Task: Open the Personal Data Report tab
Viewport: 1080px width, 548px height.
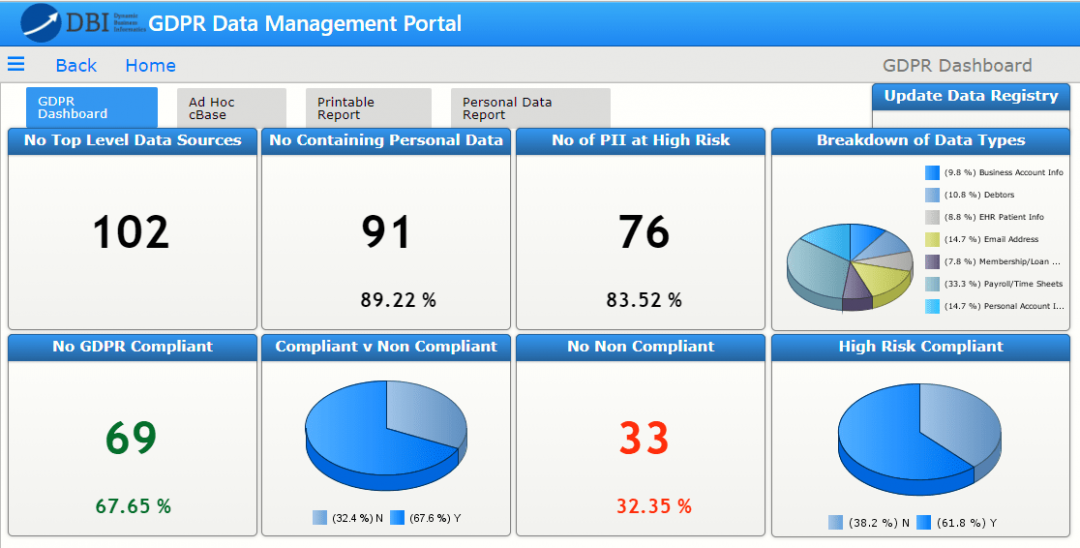Action: pos(529,107)
